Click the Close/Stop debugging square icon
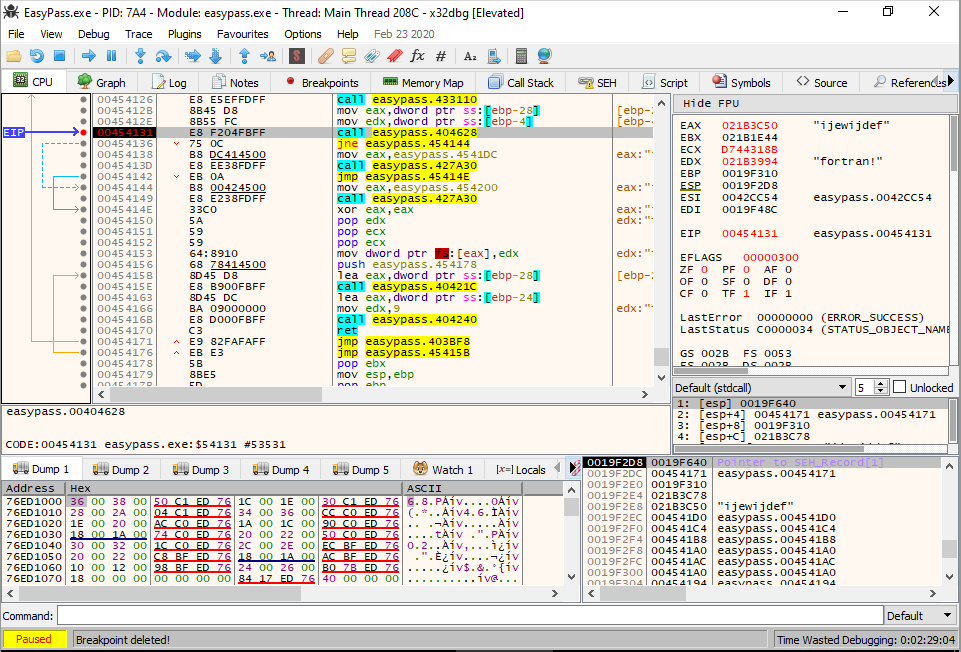 click(x=59, y=56)
